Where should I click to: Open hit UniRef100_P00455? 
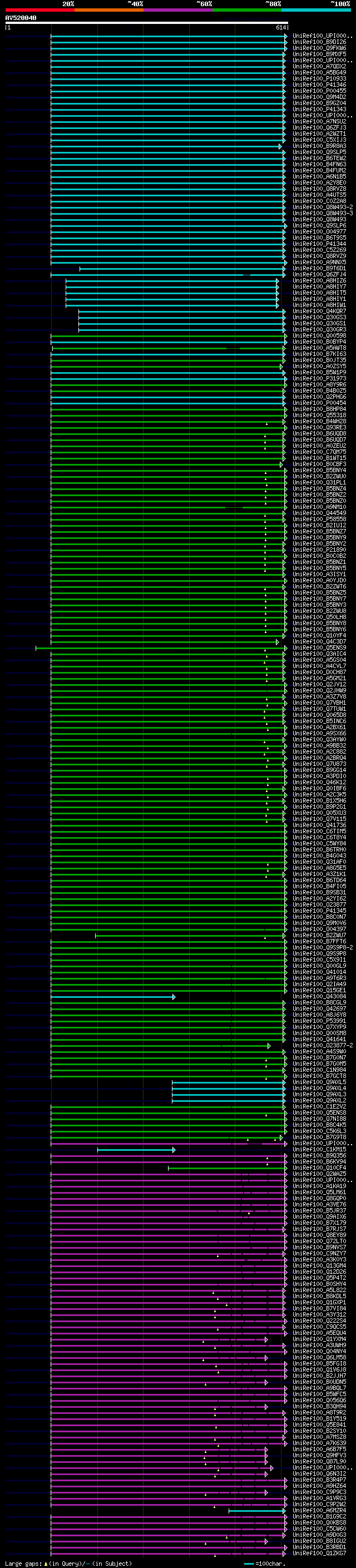pos(319,91)
